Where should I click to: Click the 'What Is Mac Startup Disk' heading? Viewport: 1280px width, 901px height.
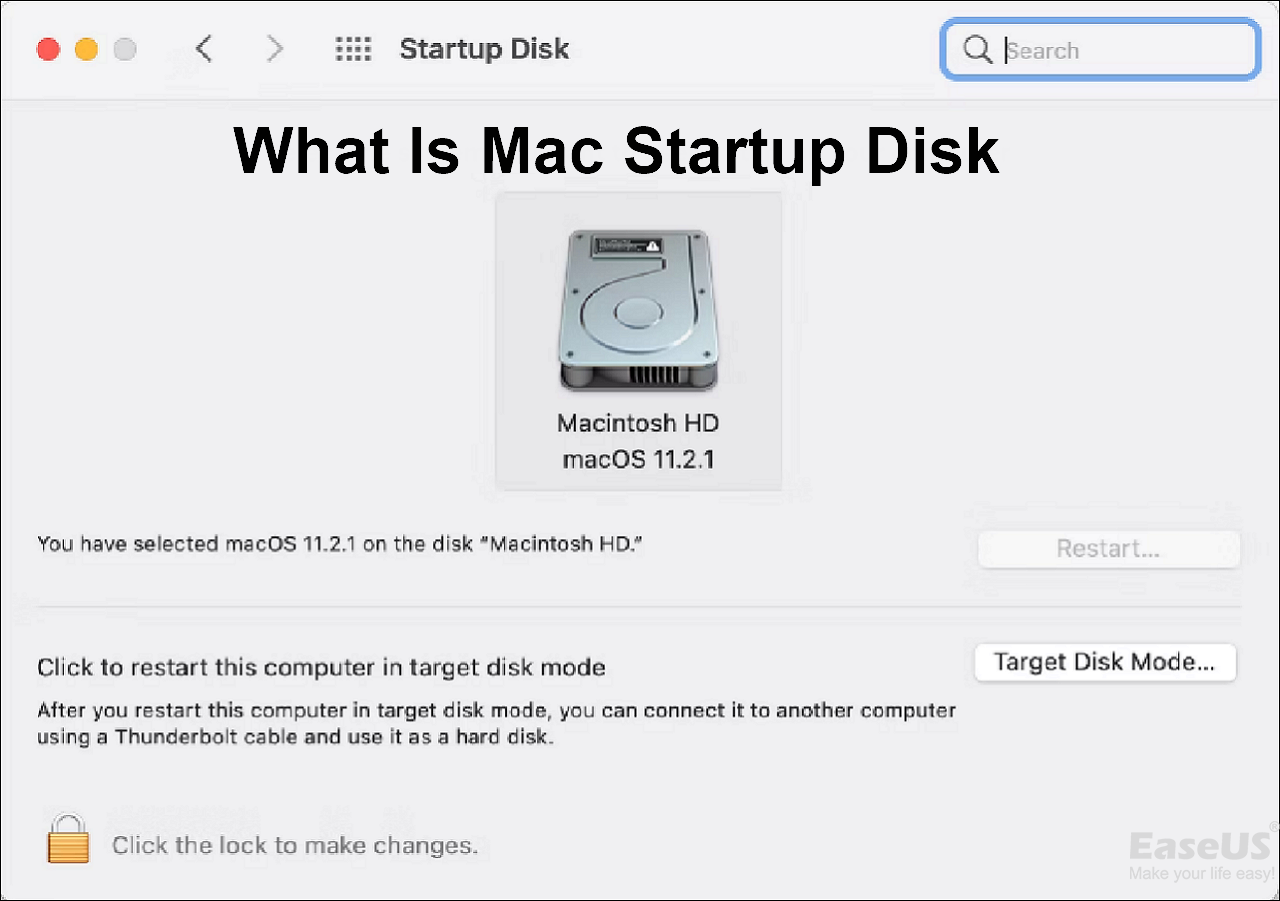(x=616, y=150)
